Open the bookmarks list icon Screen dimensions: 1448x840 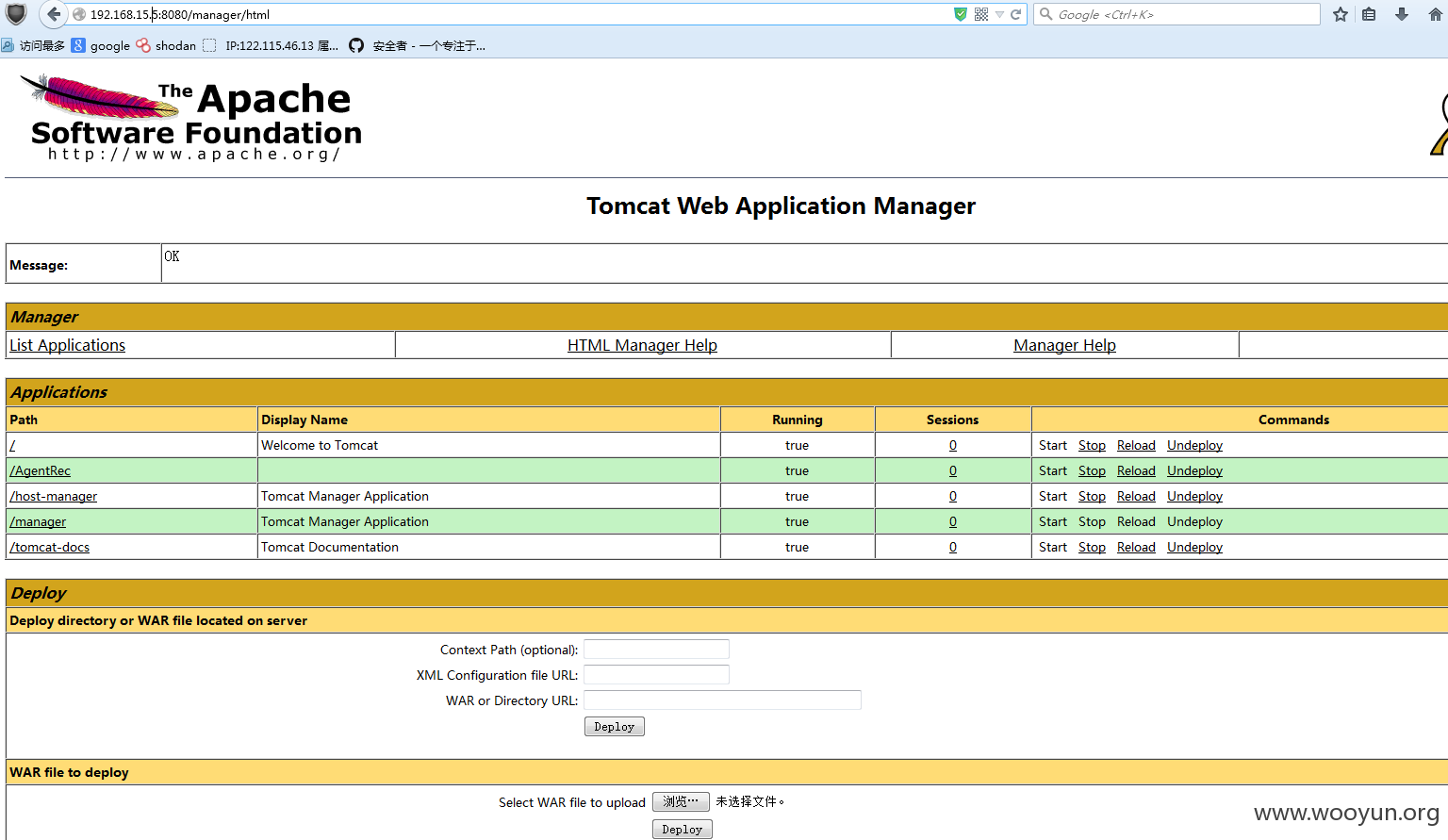click(1369, 14)
